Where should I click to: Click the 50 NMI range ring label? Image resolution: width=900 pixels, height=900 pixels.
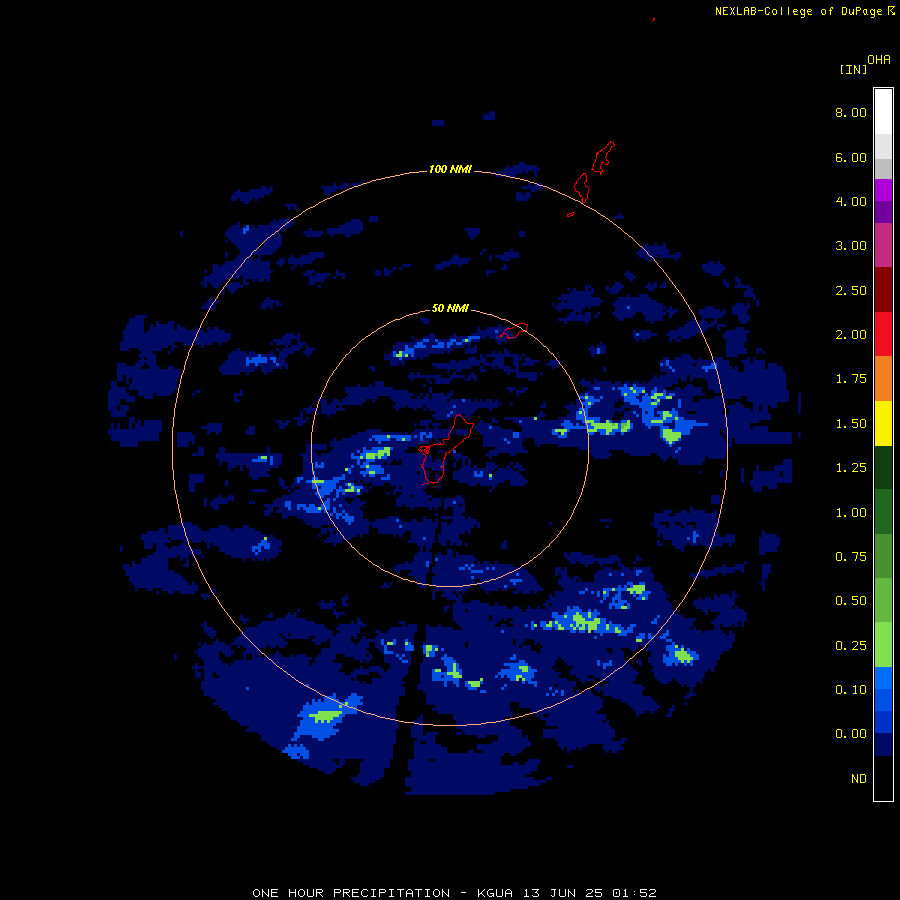point(450,308)
